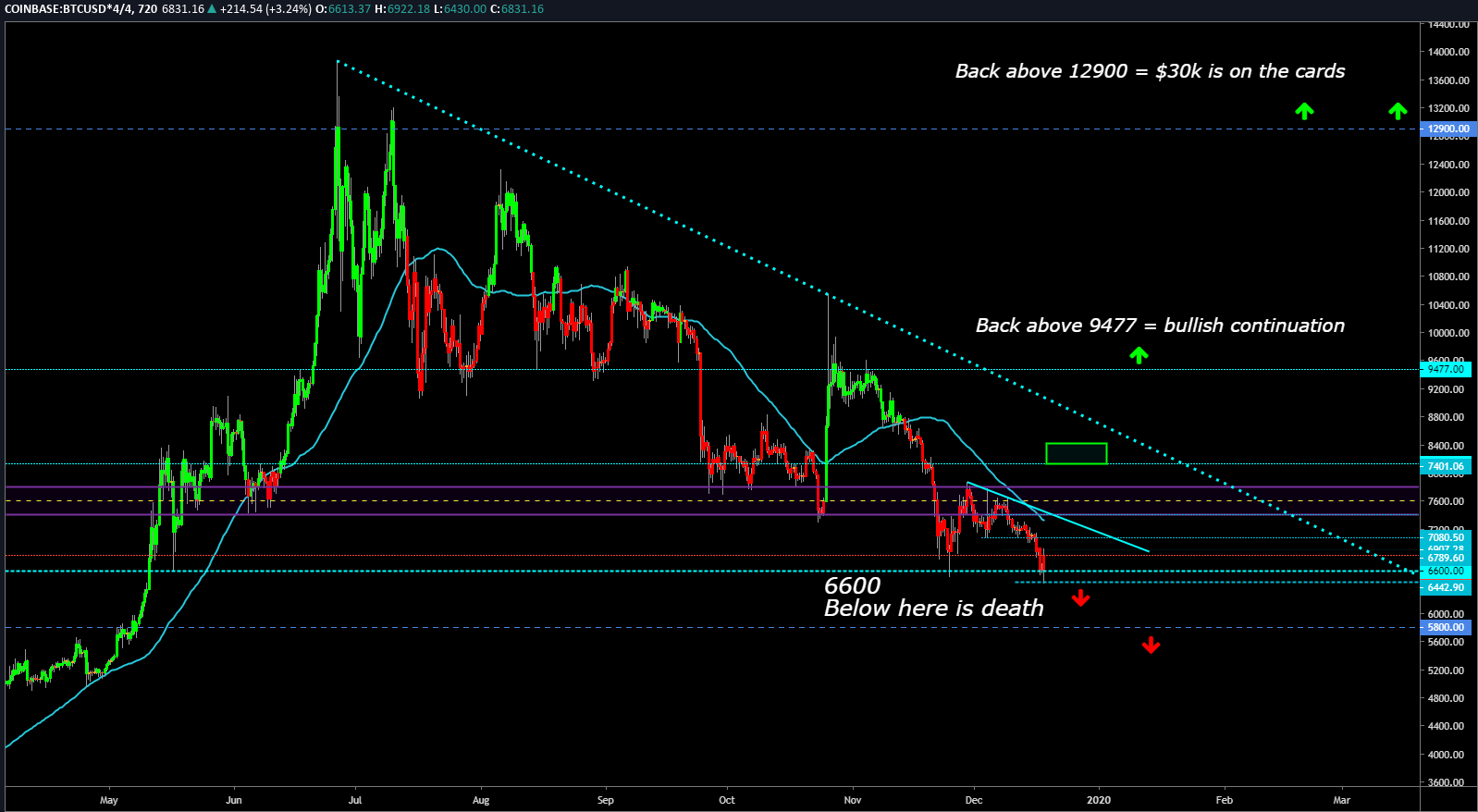Select 'Back above 9477 = bullish continuation' text
This screenshot has height=812, width=1478.
[x=1160, y=326]
